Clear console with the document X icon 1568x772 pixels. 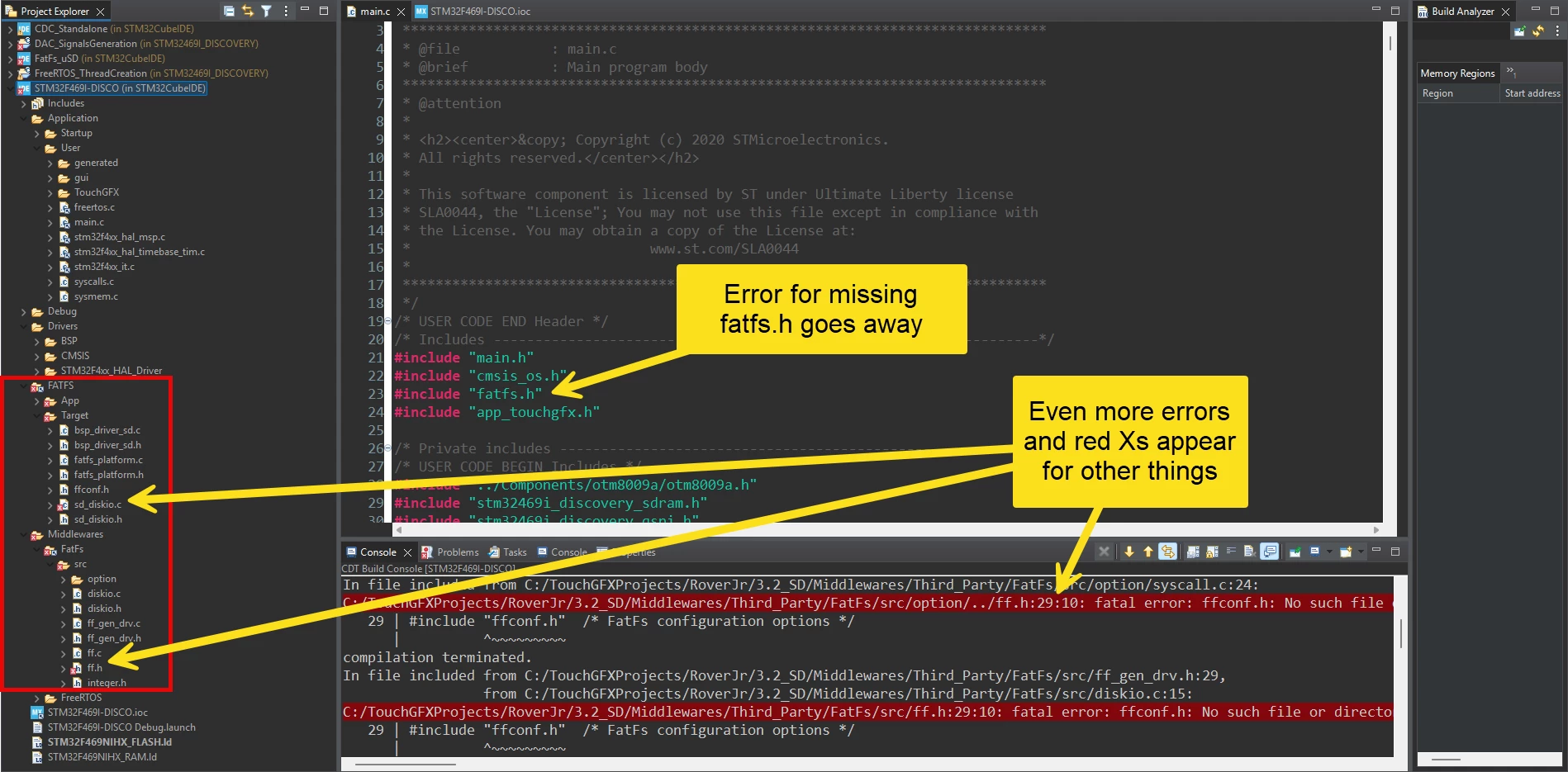coord(1249,552)
